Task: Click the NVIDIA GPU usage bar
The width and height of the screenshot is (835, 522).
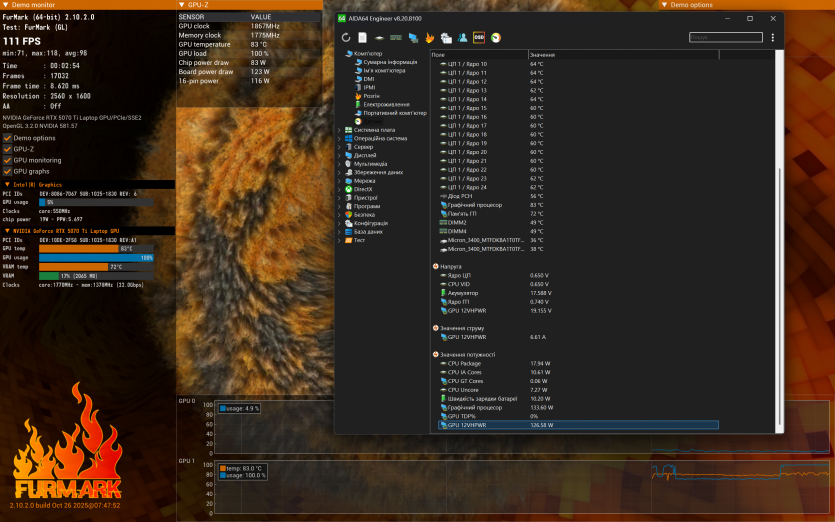Action: pyautogui.click(x=96, y=258)
